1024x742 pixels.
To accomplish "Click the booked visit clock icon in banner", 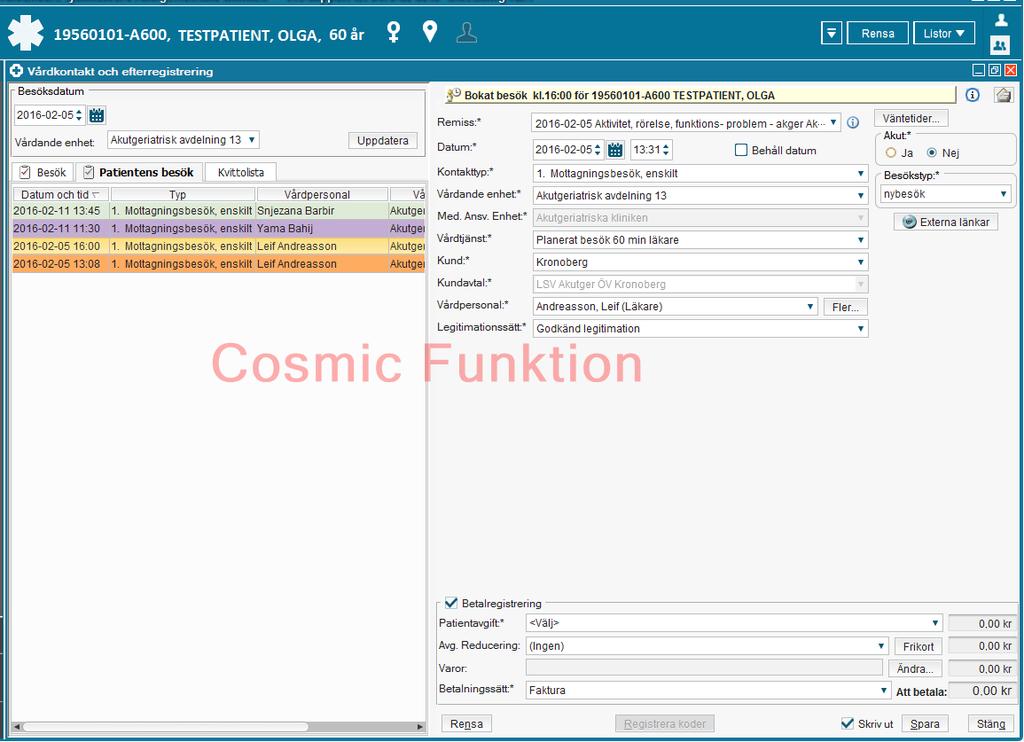I will click(453, 95).
